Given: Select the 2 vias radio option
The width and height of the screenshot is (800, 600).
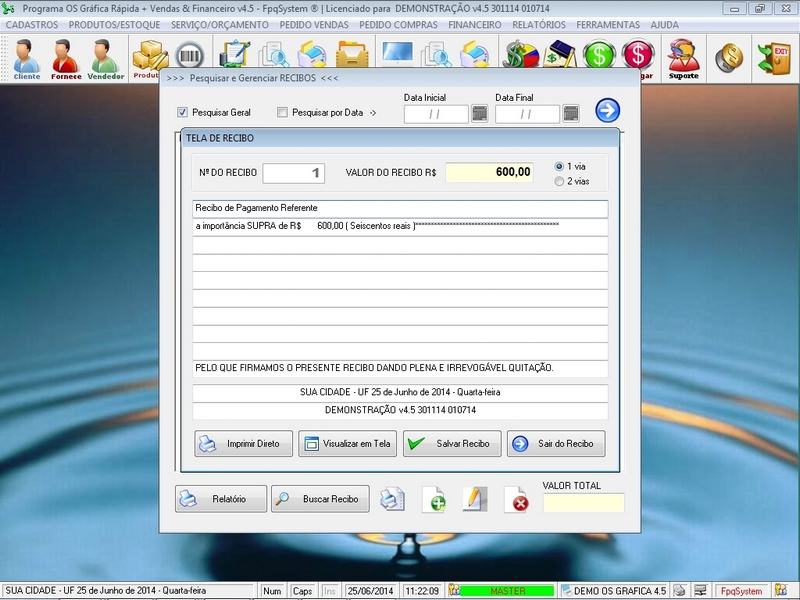Looking at the screenshot, I should 559,181.
